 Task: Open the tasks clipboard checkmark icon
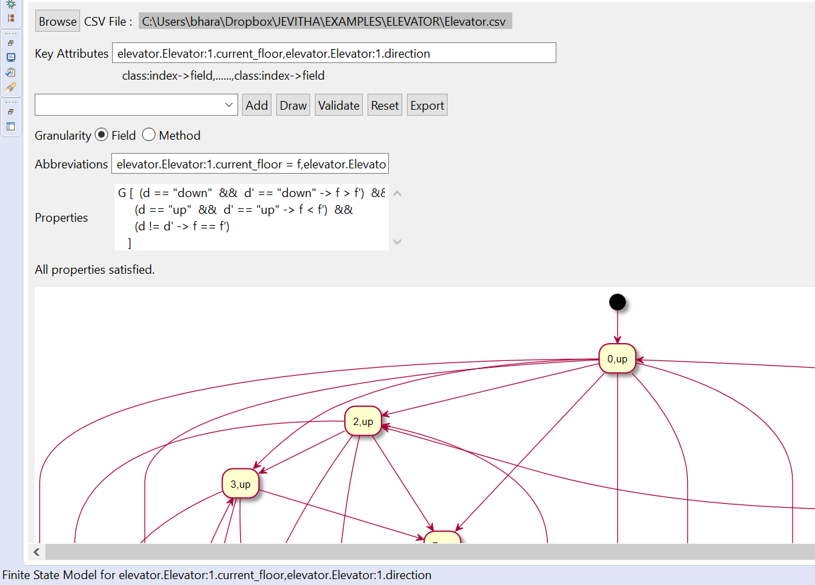11,73
